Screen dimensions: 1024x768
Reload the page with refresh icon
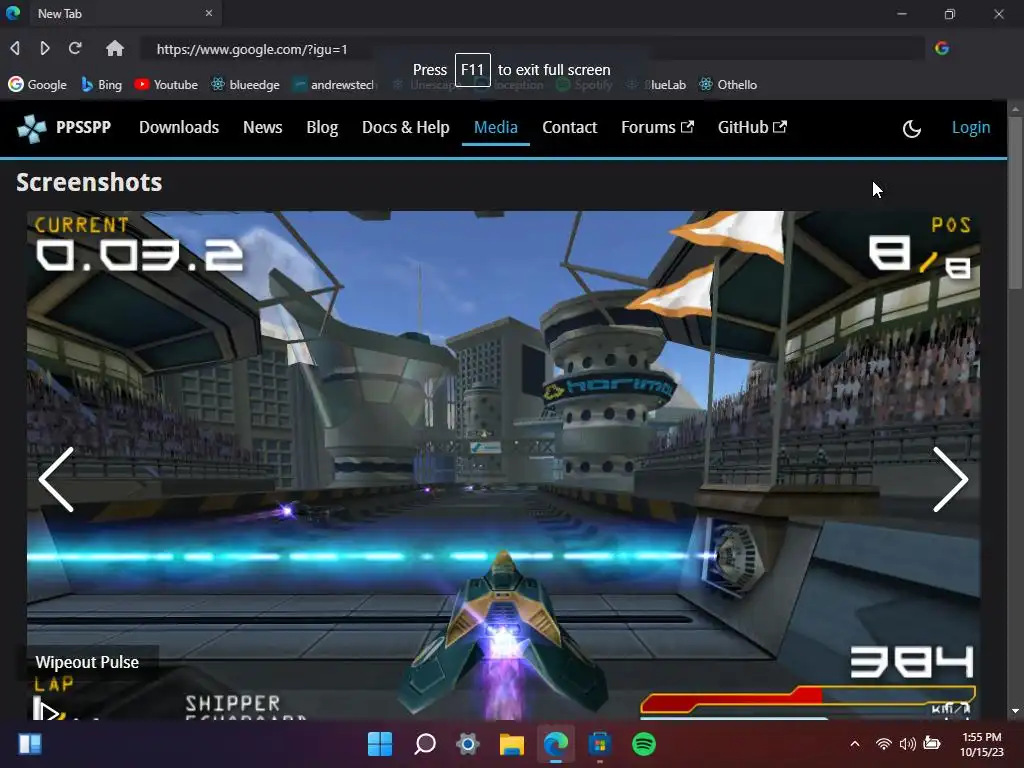(75, 48)
